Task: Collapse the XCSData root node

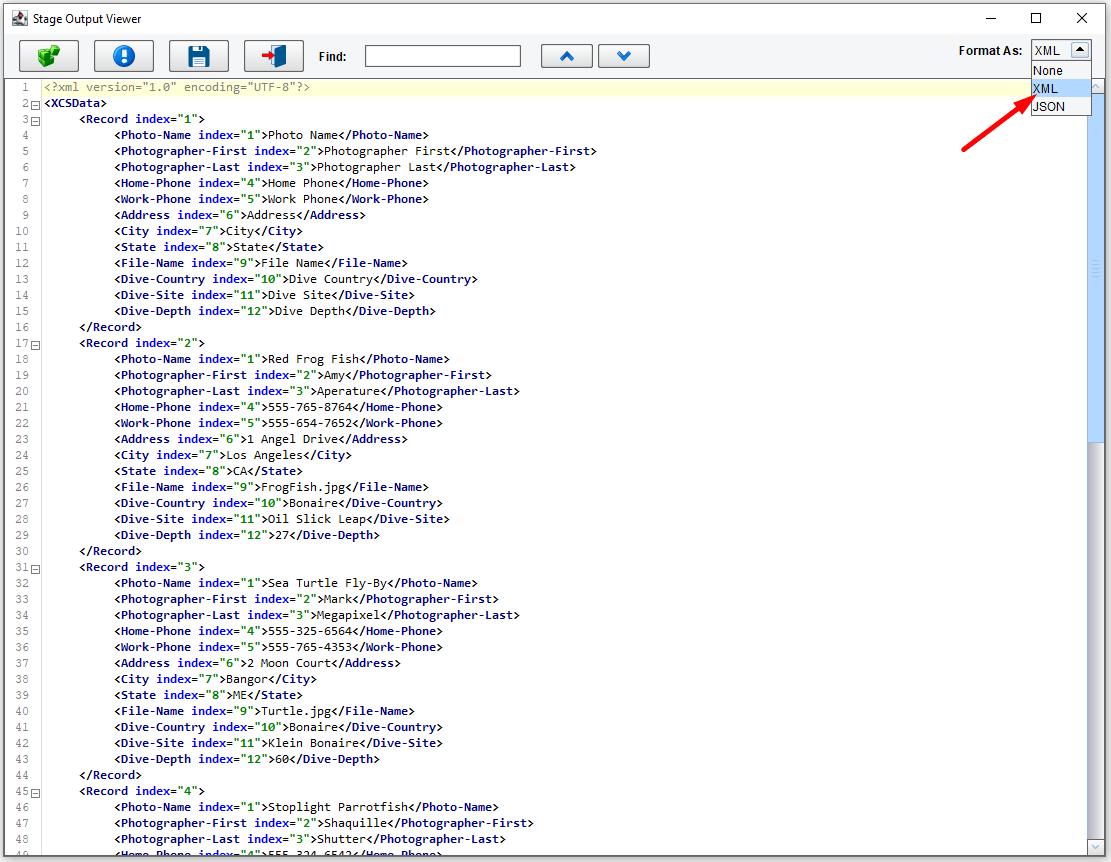Action: coord(35,105)
